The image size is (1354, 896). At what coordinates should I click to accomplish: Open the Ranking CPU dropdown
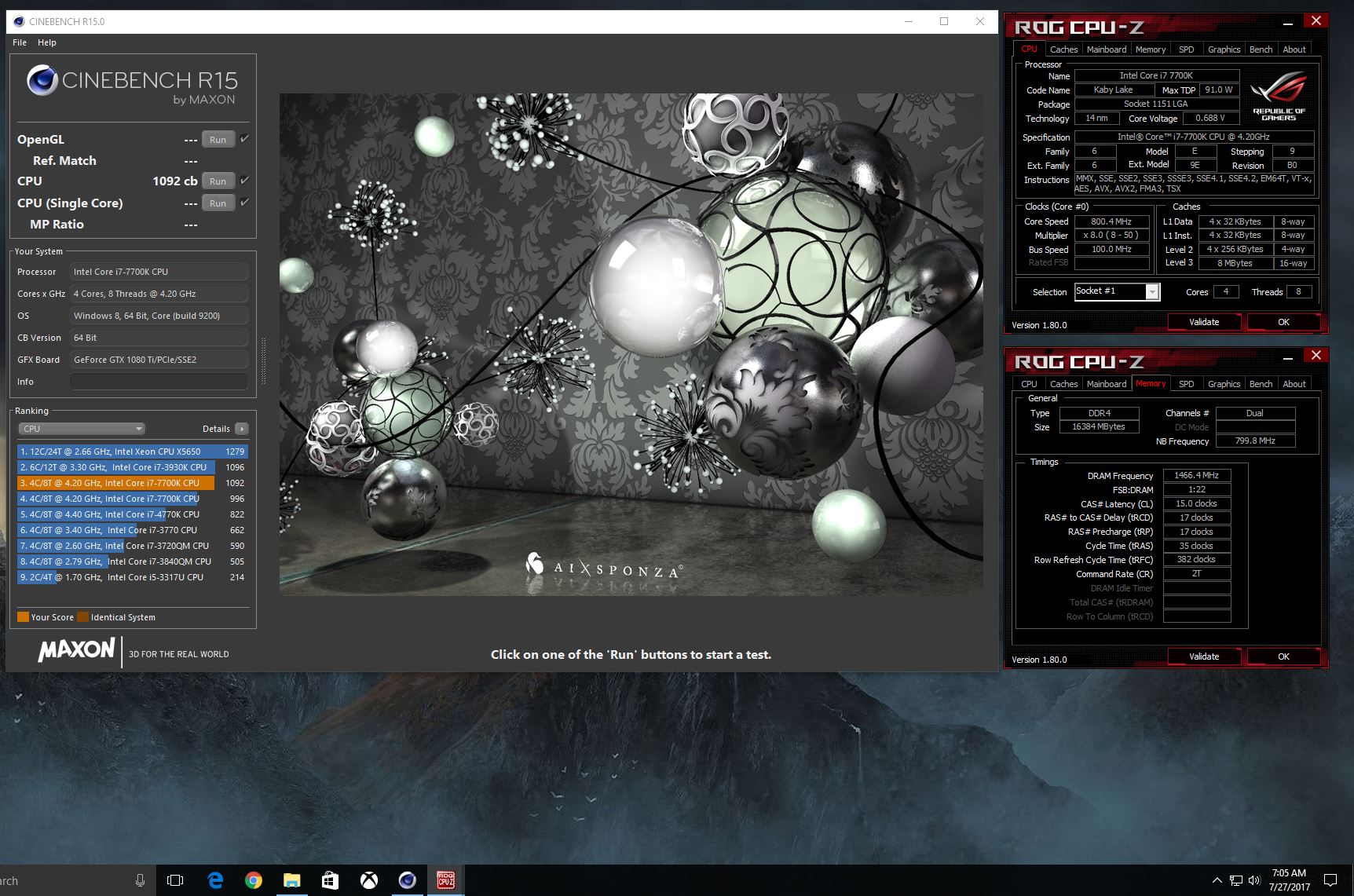click(82, 429)
